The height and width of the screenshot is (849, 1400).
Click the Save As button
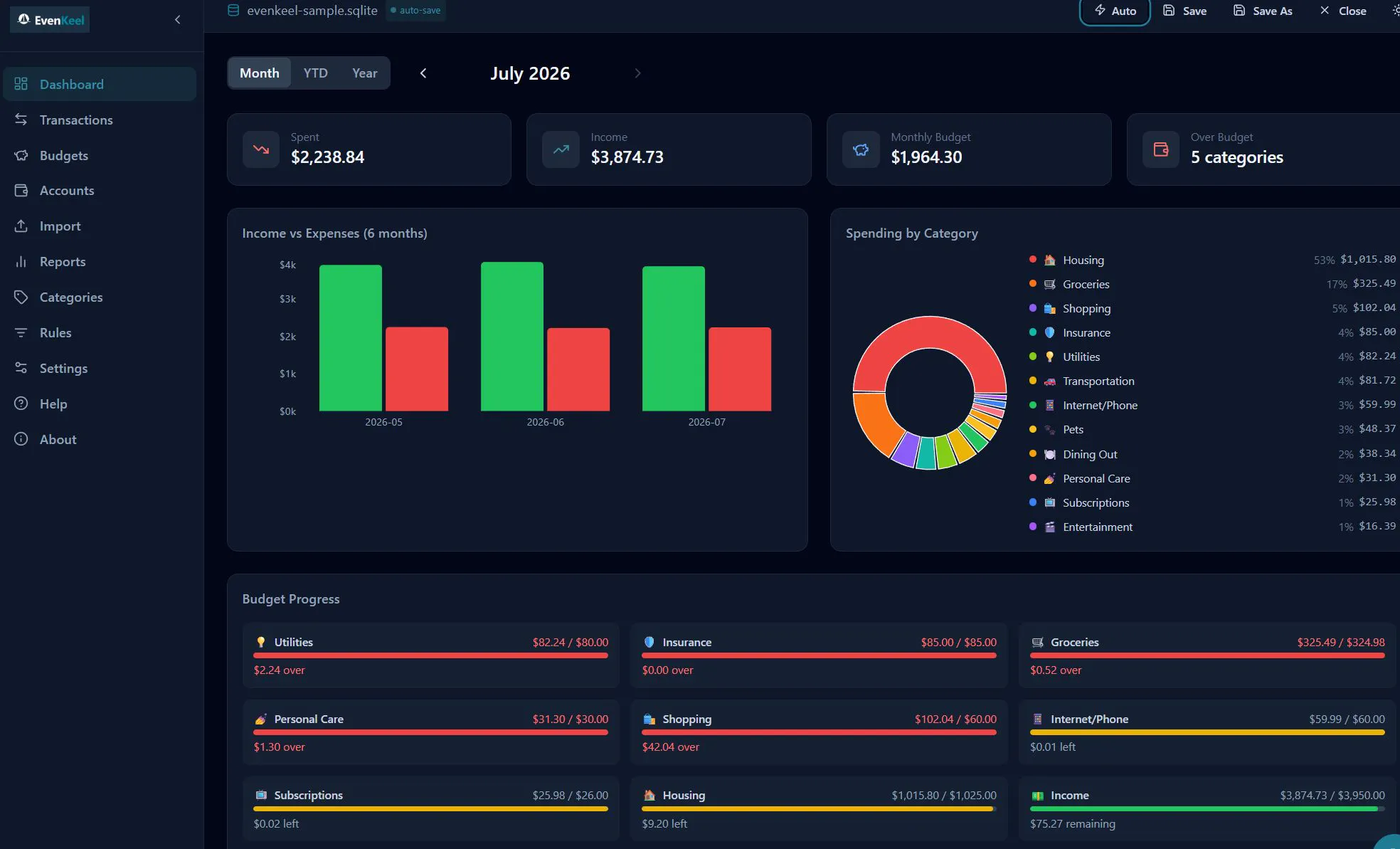tap(1263, 11)
